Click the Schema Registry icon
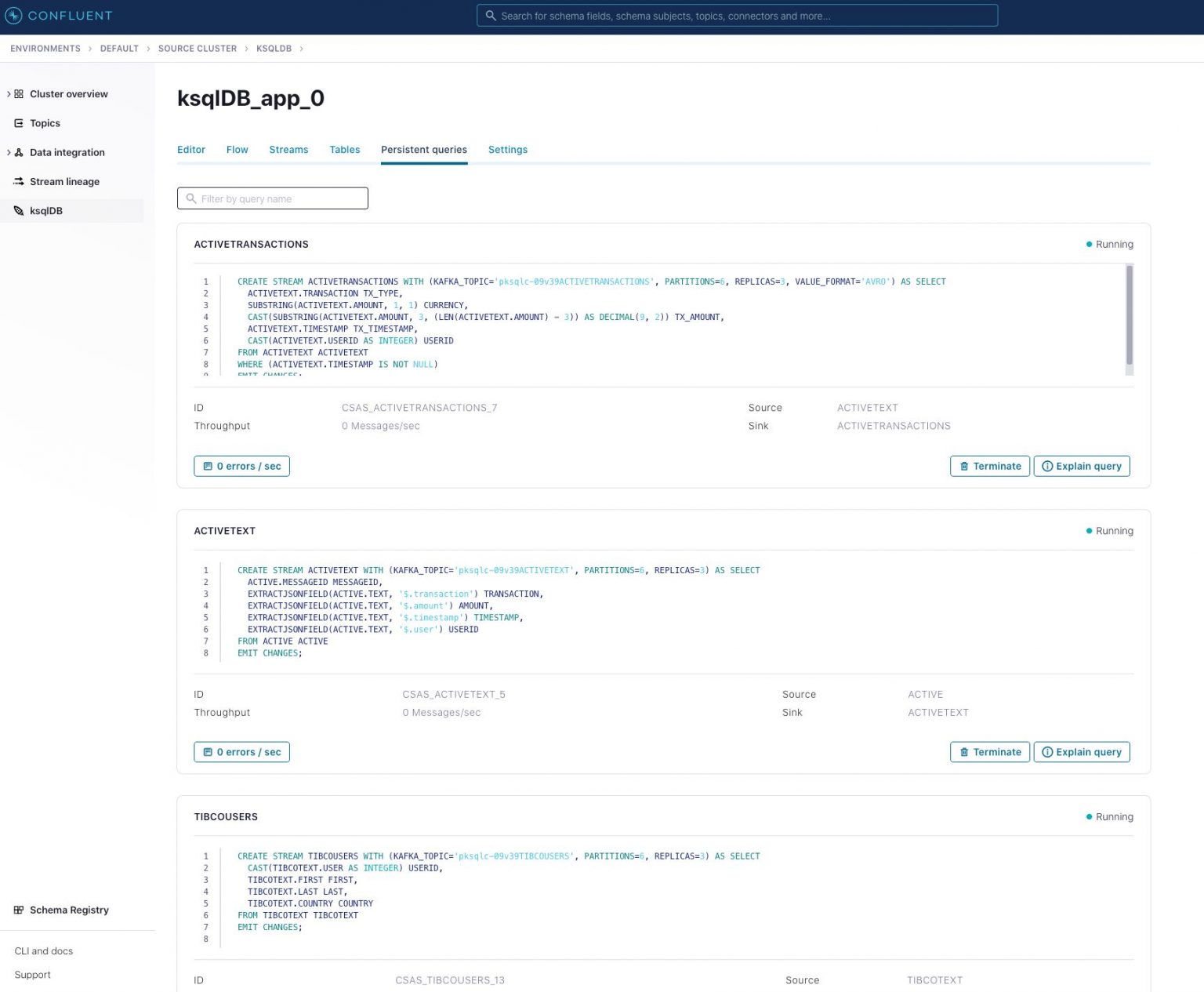 (18, 910)
